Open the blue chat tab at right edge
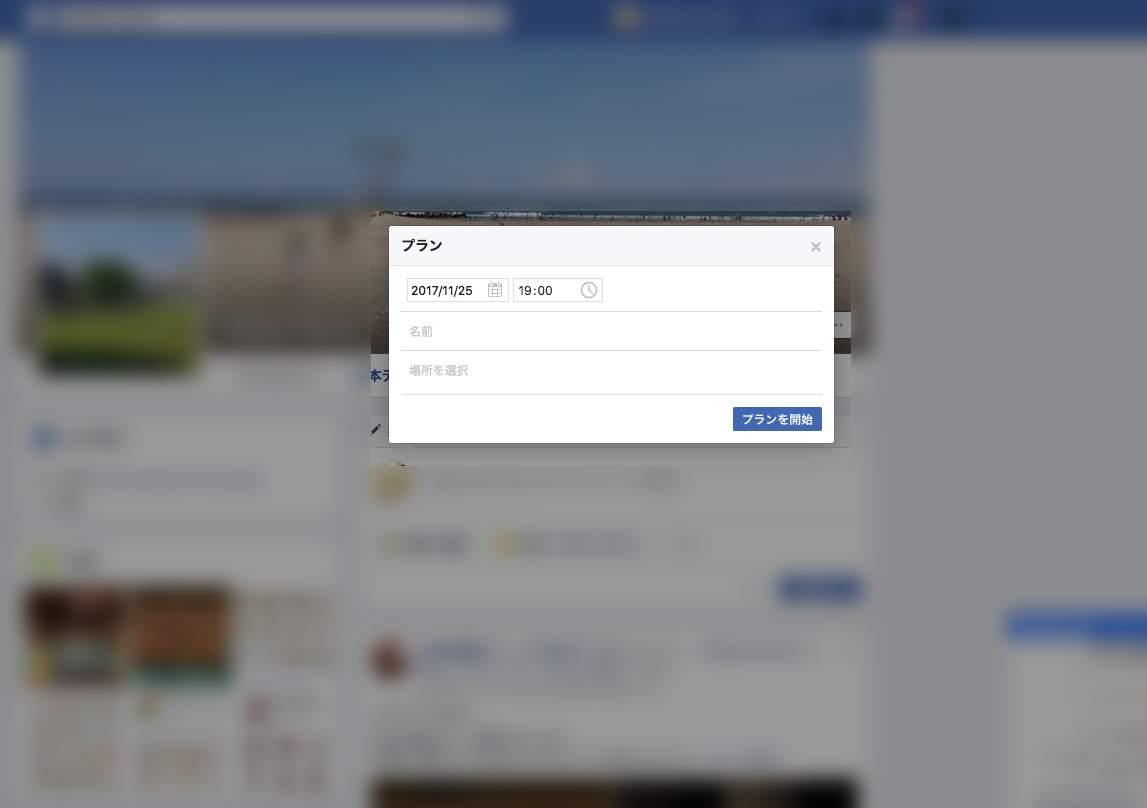 [1077, 624]
